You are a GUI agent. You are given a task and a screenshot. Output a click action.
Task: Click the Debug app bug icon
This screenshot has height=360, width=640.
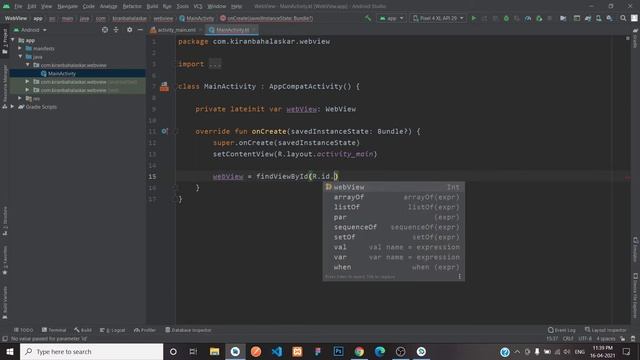click(506, 18)
